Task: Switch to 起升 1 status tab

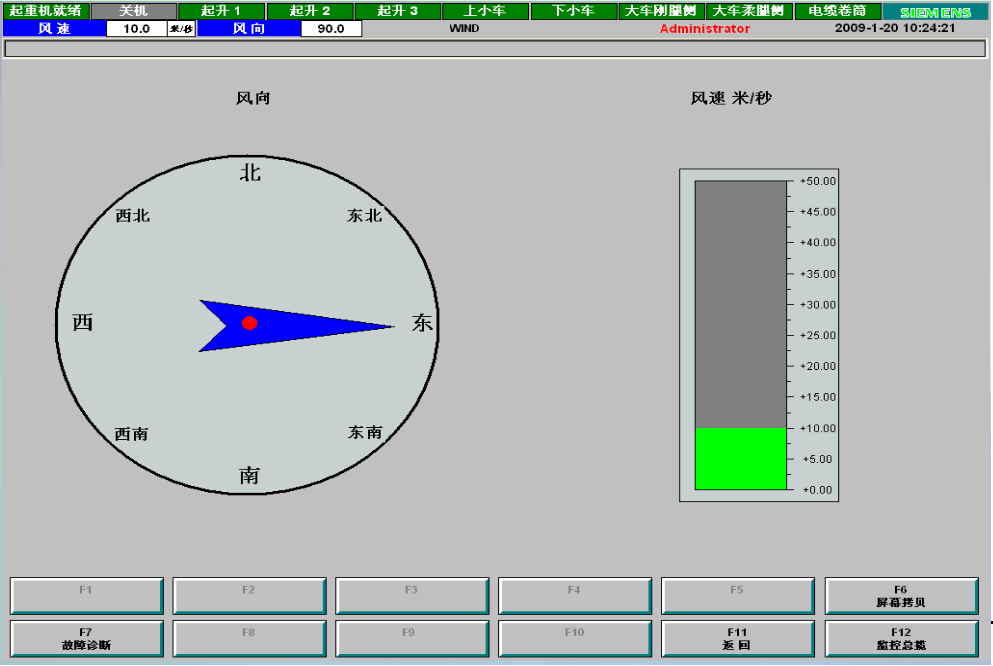Action: tap(221, 11)
